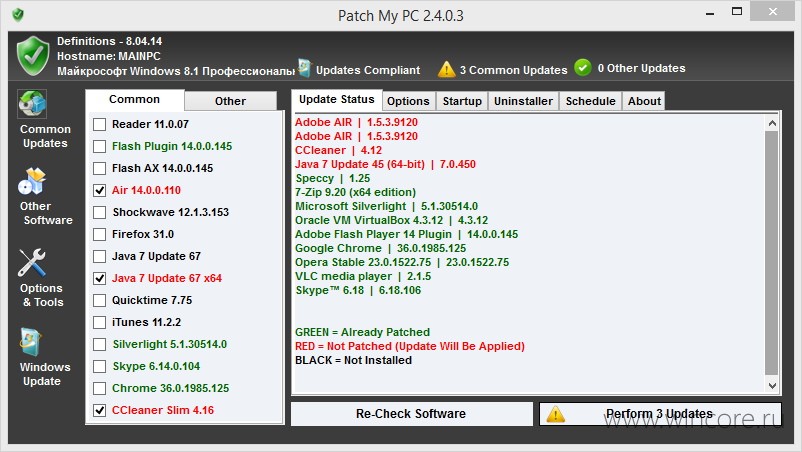The image size is (802, 452).
Task: Minimize the Patch My PC window
Action: pos(710,13)
